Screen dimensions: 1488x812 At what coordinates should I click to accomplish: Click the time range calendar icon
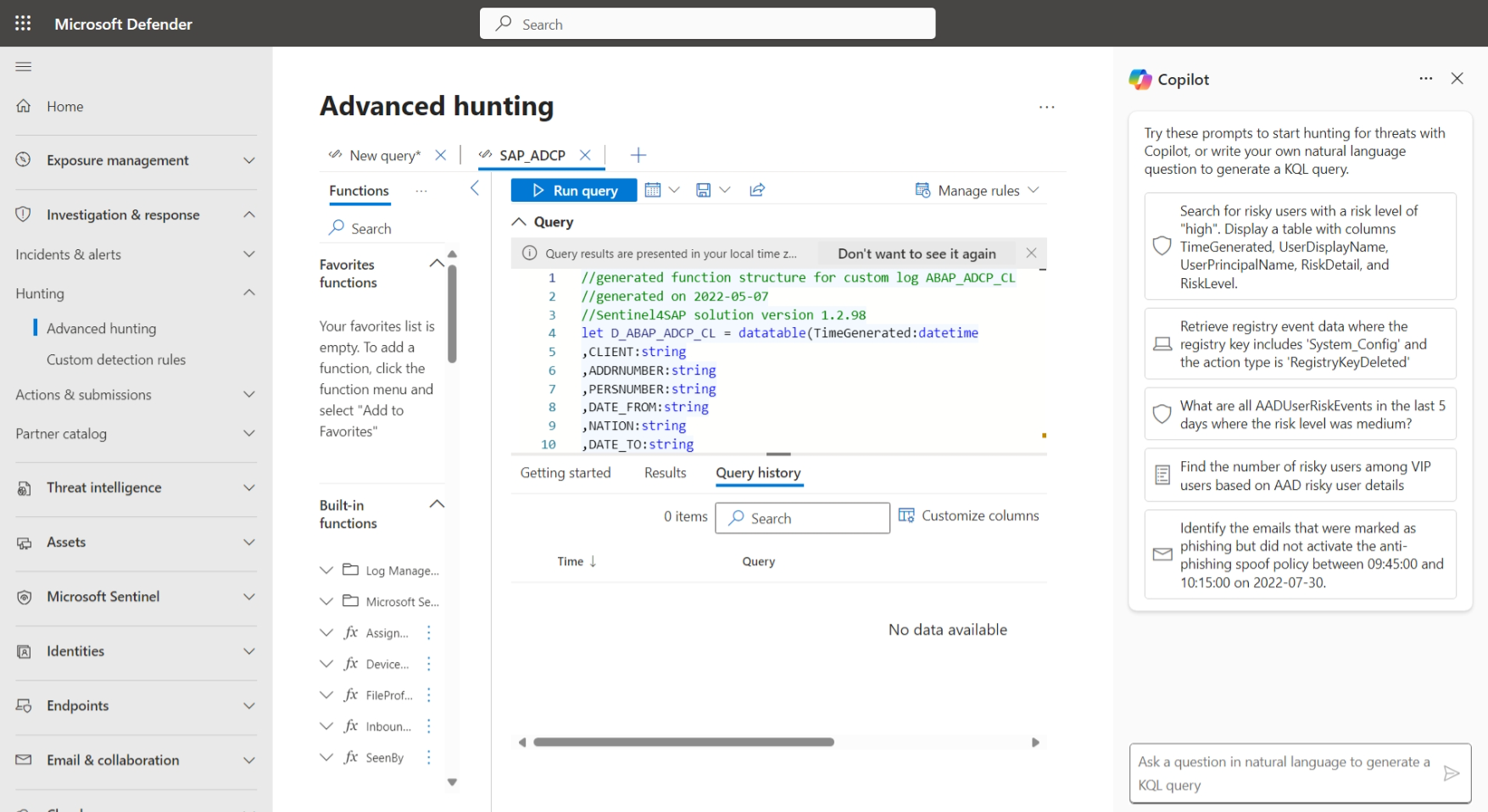[652, 190]
